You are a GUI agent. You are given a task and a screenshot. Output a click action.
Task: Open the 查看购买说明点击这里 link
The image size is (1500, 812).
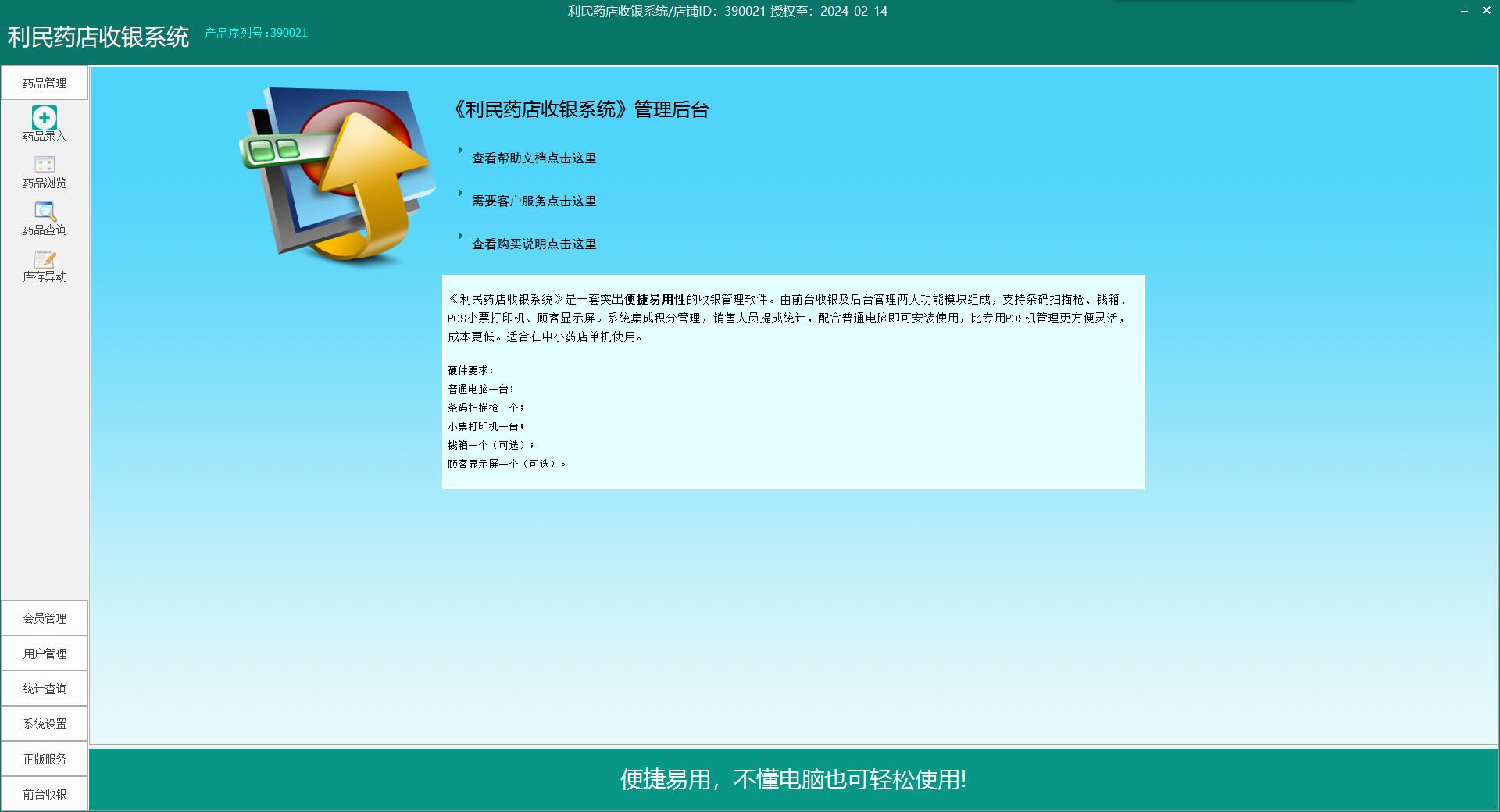click(534, 244)
